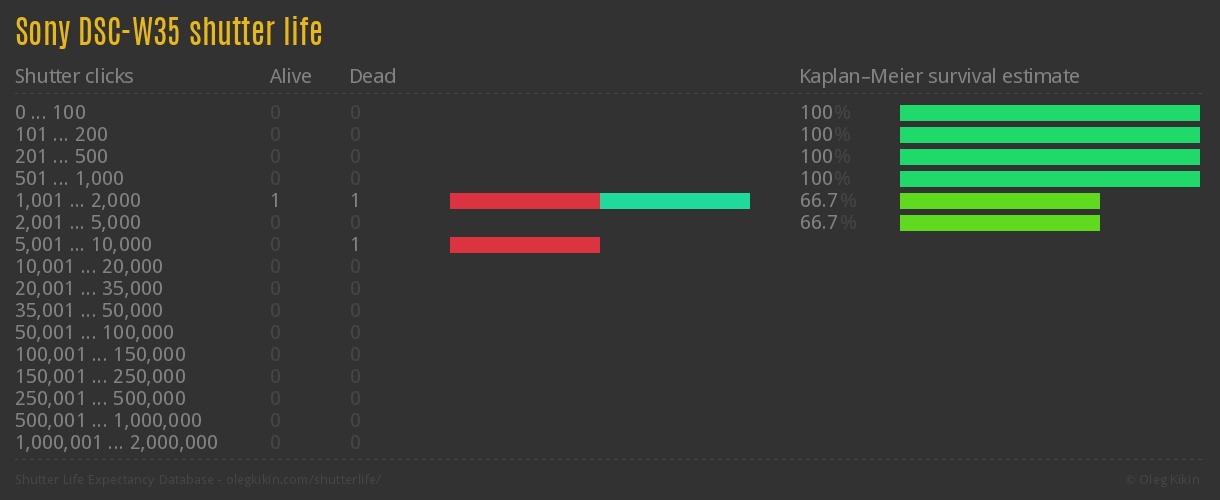Click the "© Oleg Kikin" copyright text

[x=1164, y=480]
